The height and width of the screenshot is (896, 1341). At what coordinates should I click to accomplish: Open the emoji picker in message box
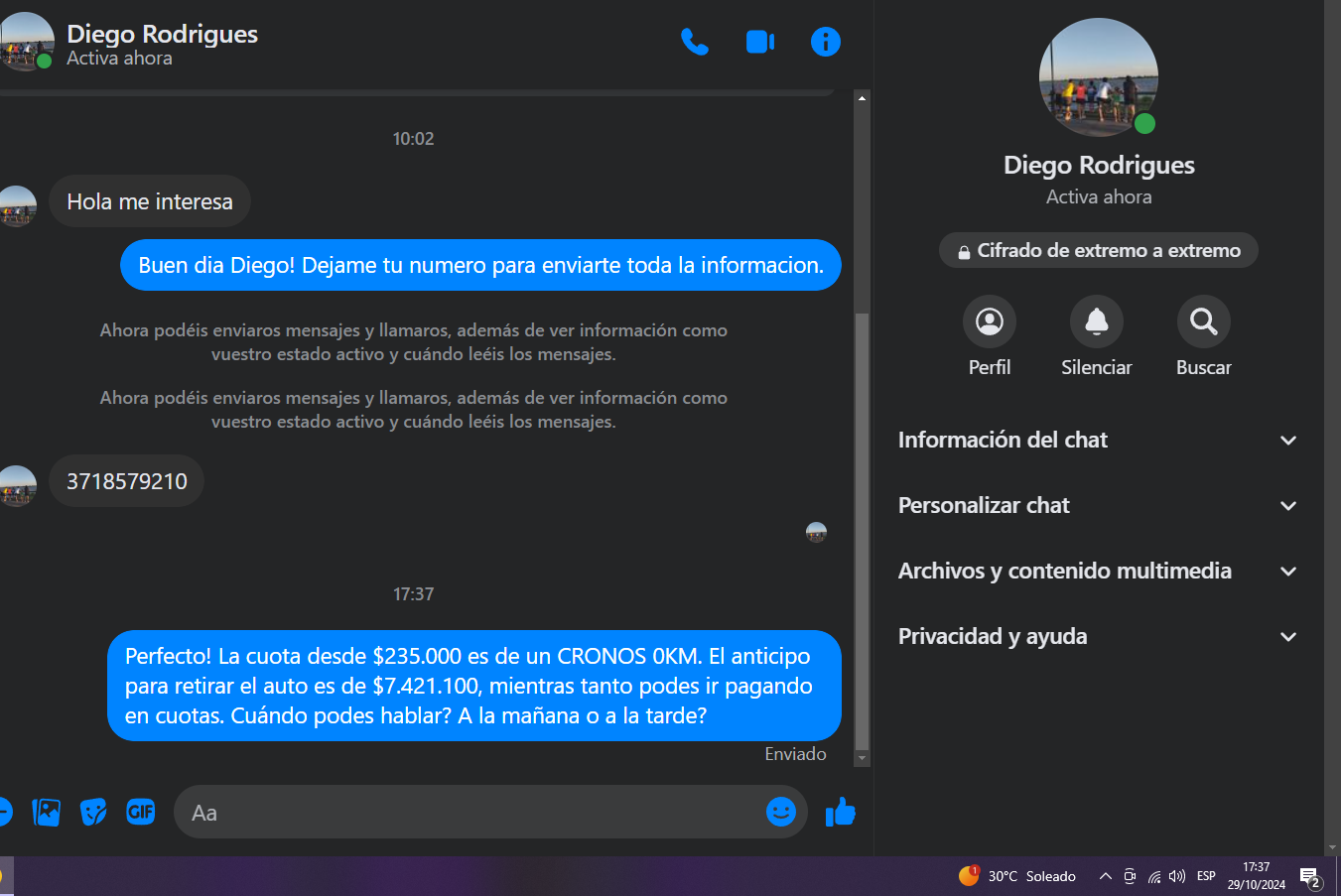click(x=780, y=813)
